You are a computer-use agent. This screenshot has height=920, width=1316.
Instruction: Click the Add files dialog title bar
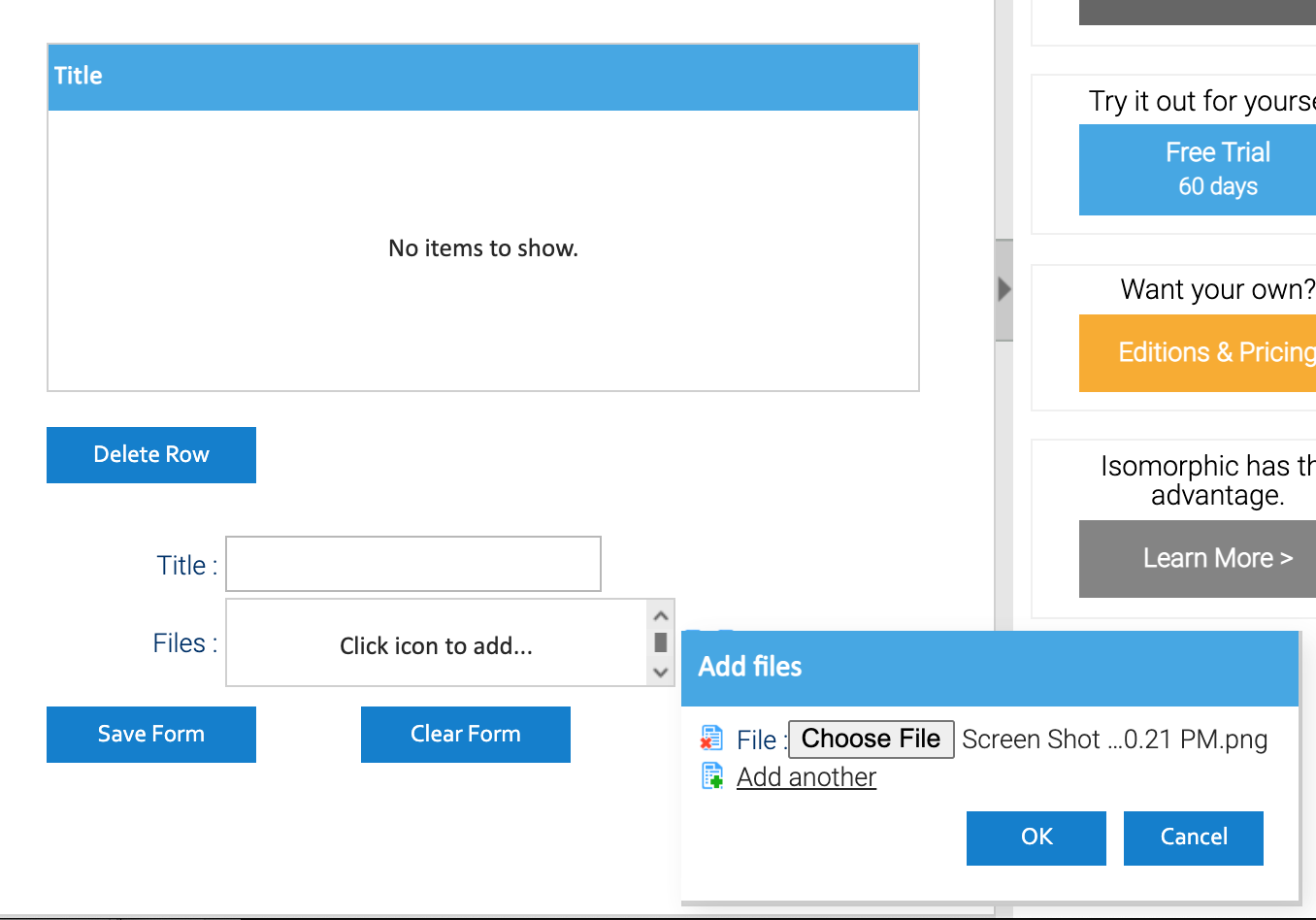pos(989,668)
